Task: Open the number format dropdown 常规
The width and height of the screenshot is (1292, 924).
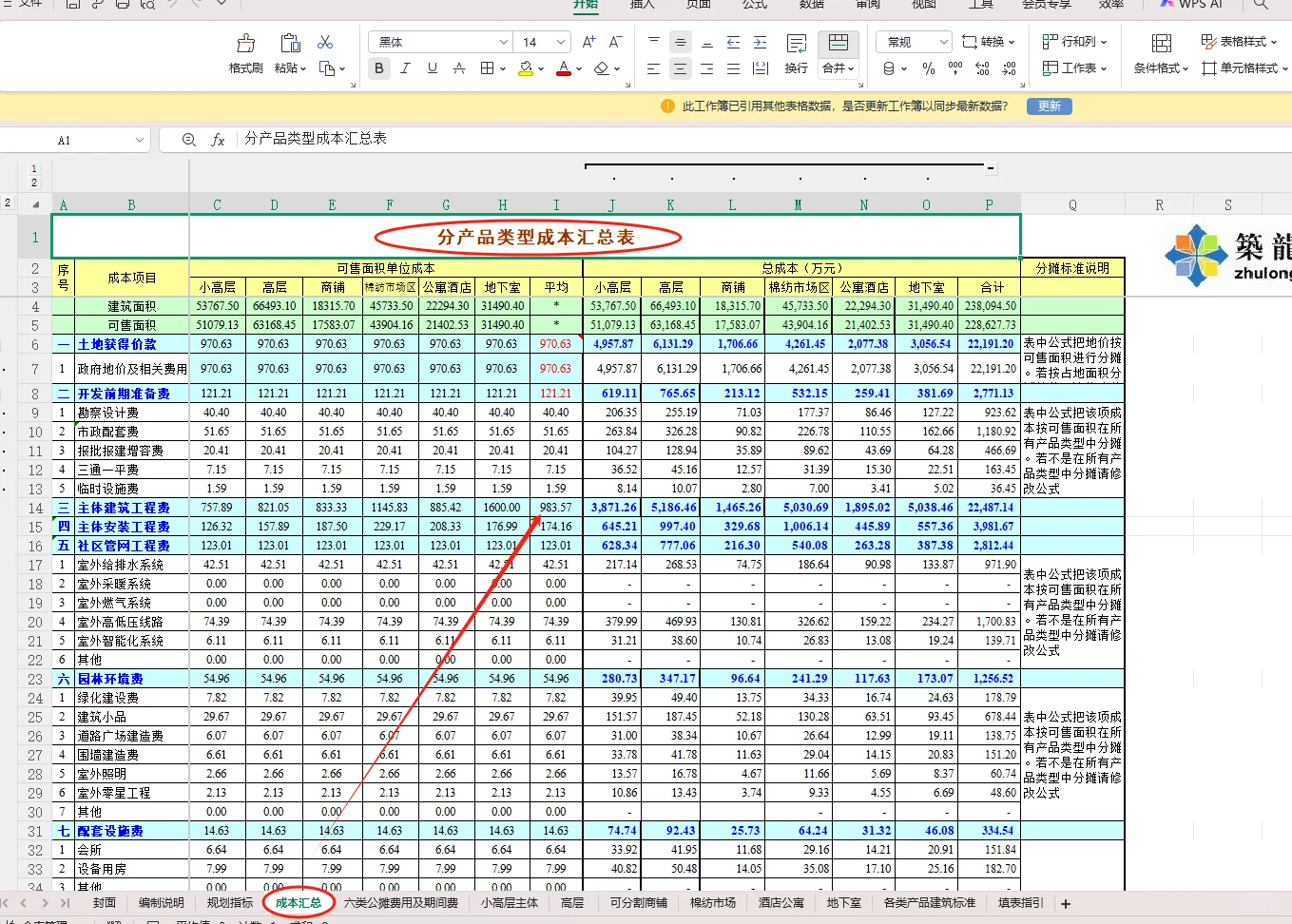Action: click(943, 42)
